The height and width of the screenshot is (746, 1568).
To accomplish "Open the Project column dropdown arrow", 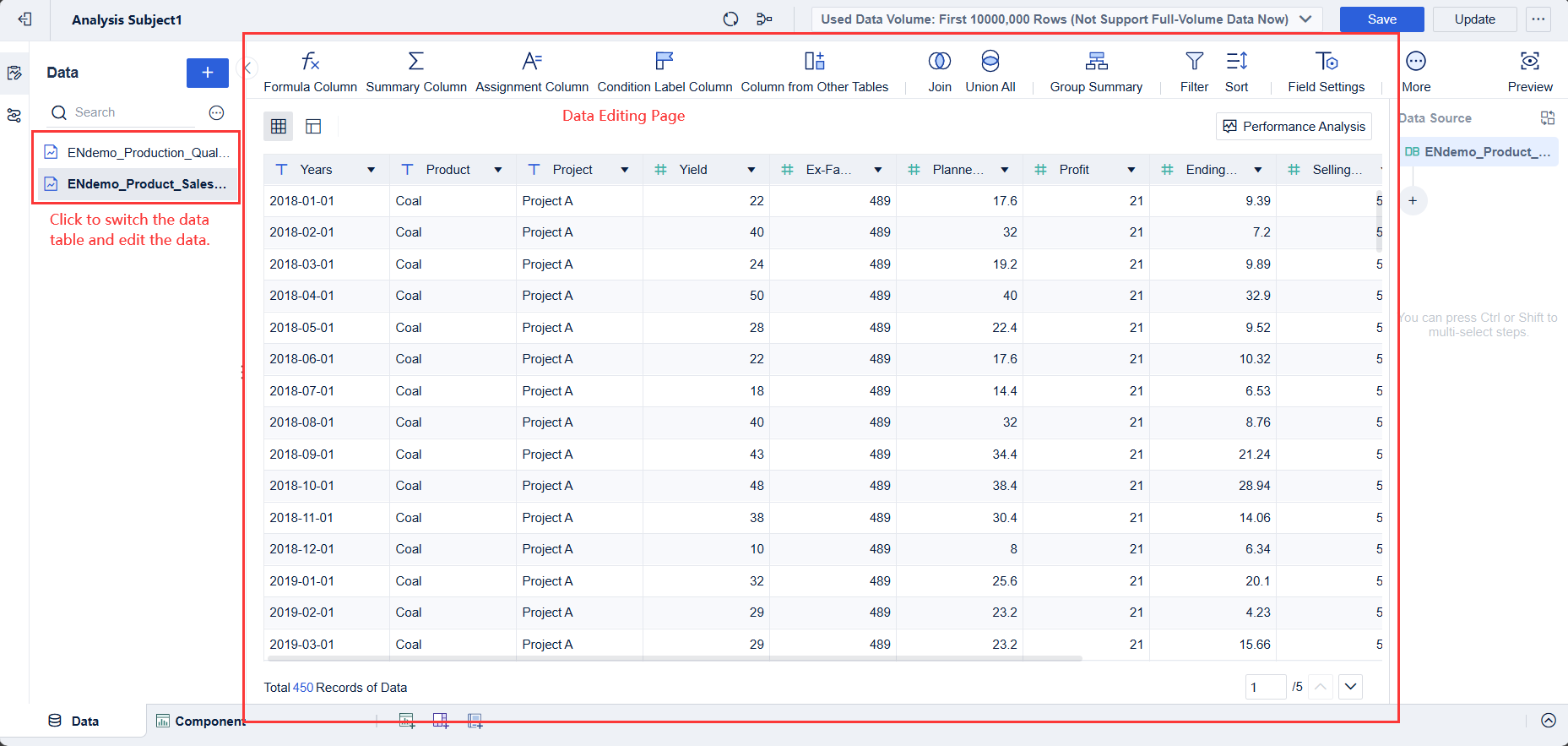I will coord(625,170).
